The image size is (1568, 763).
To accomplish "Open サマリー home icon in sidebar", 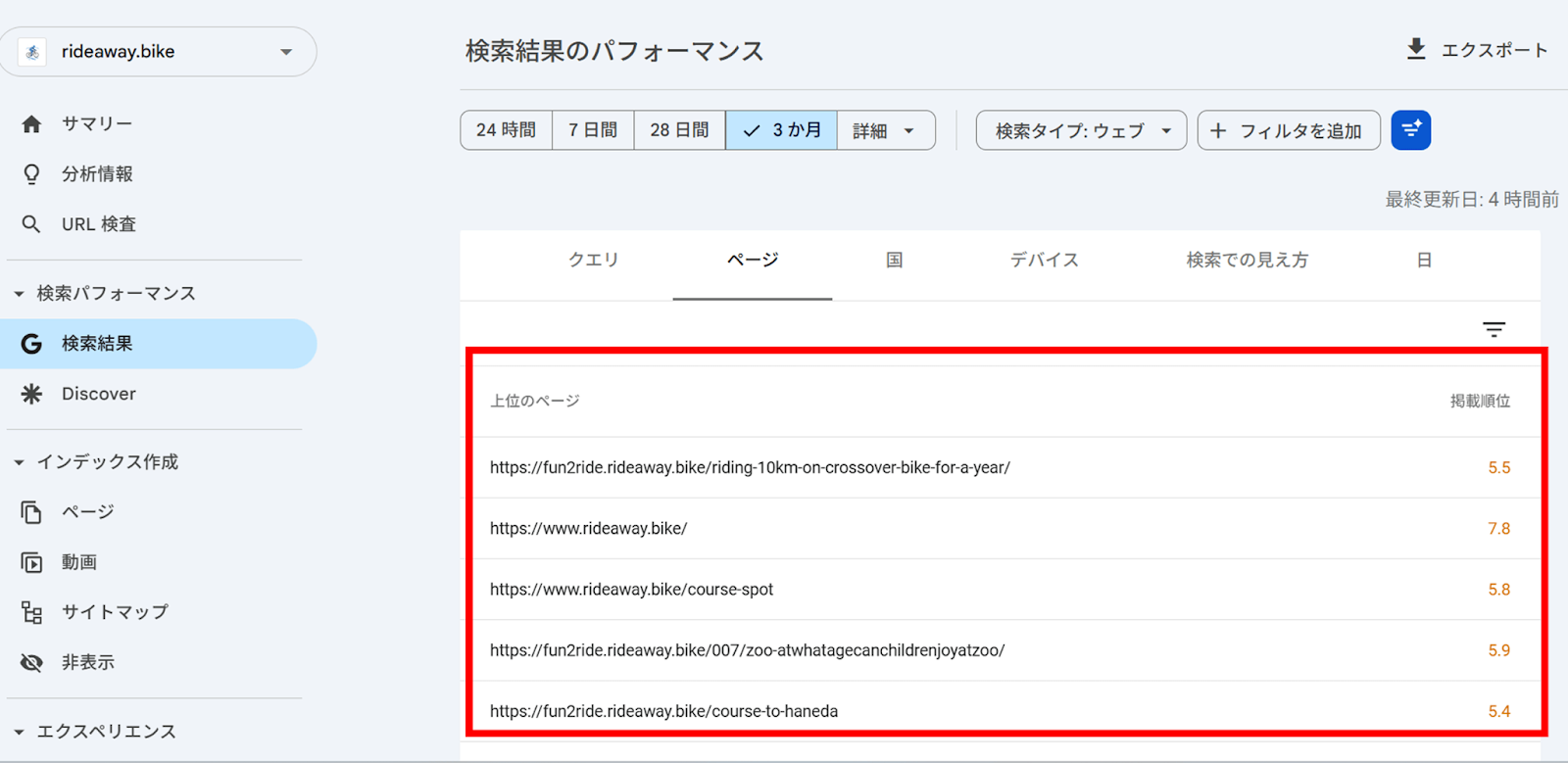I will [31, 124].
